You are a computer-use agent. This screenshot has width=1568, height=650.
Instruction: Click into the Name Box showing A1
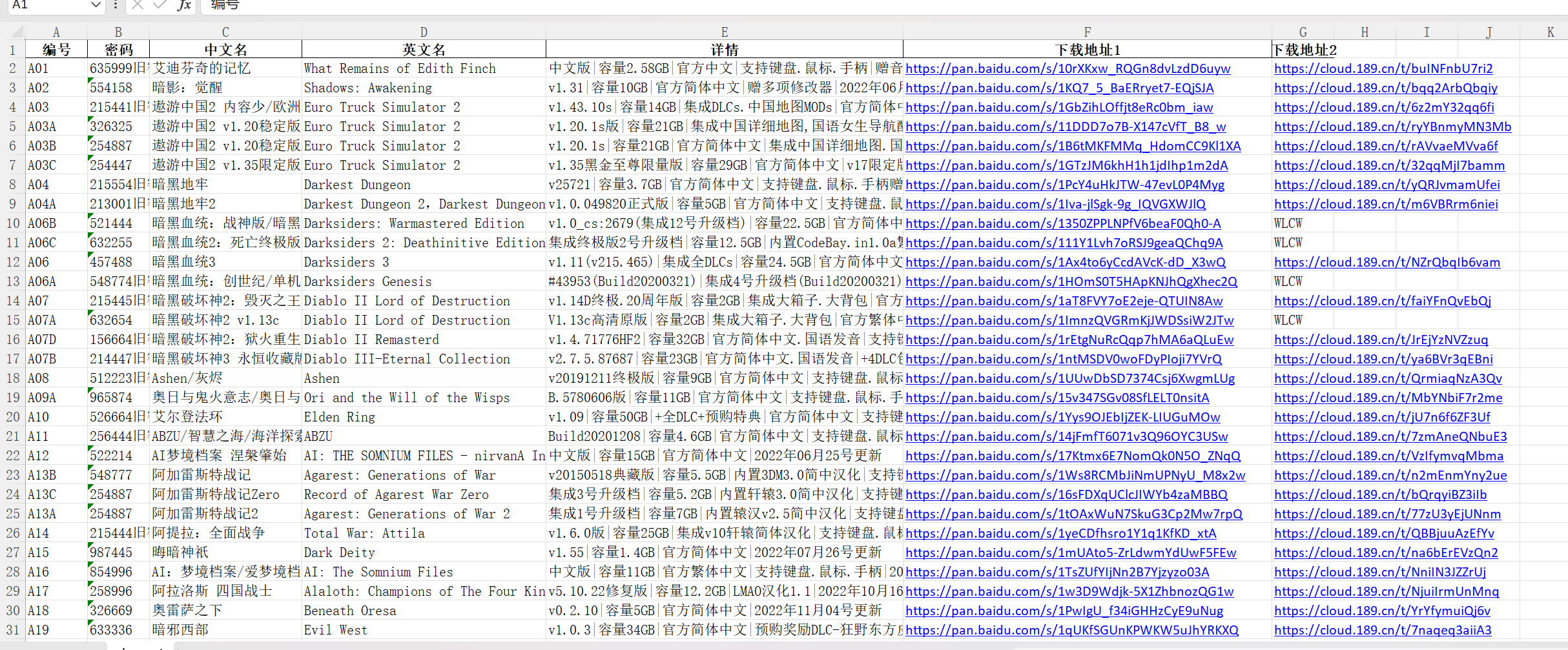(x=48, y=5)
